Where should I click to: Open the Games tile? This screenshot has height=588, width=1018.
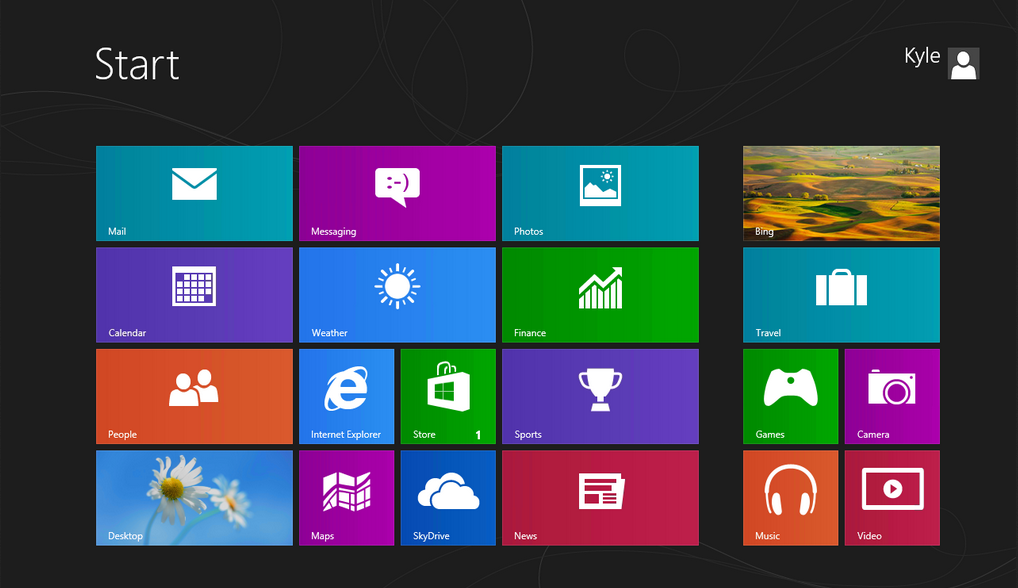(791, 397)
